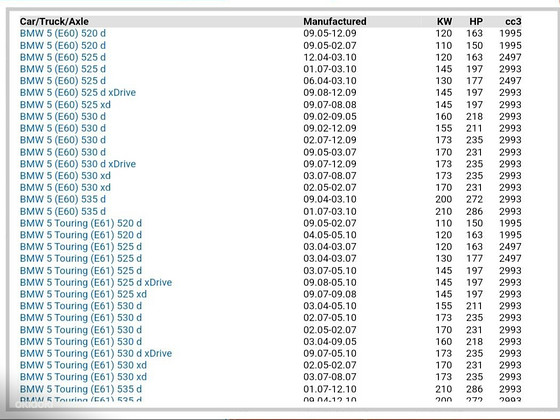The width and height of the screenshot is (560, 420).
Task: Select BMW 5 (E60) 530 xd made 03.07-08.07
Action: (x=65, y=176)
